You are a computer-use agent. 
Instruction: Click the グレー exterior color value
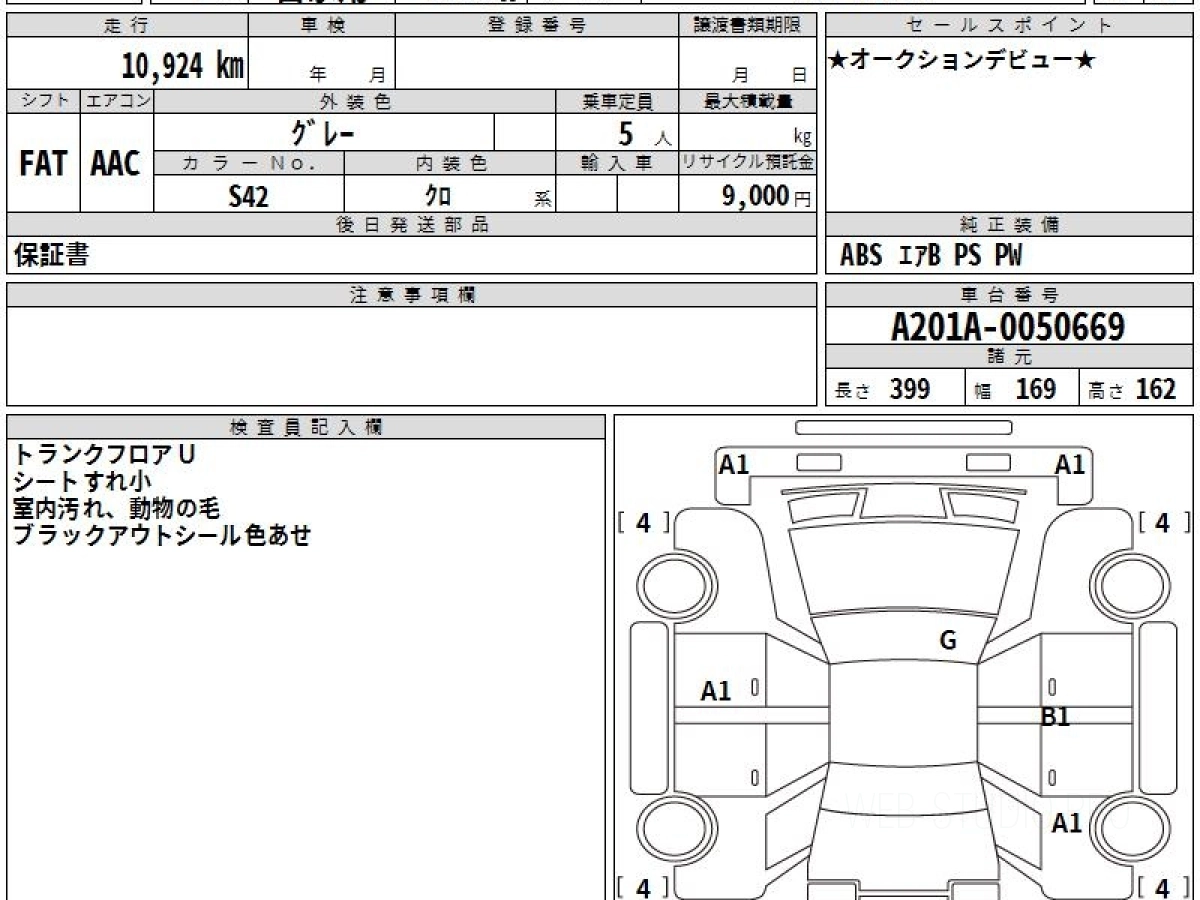tap(323, 132)
